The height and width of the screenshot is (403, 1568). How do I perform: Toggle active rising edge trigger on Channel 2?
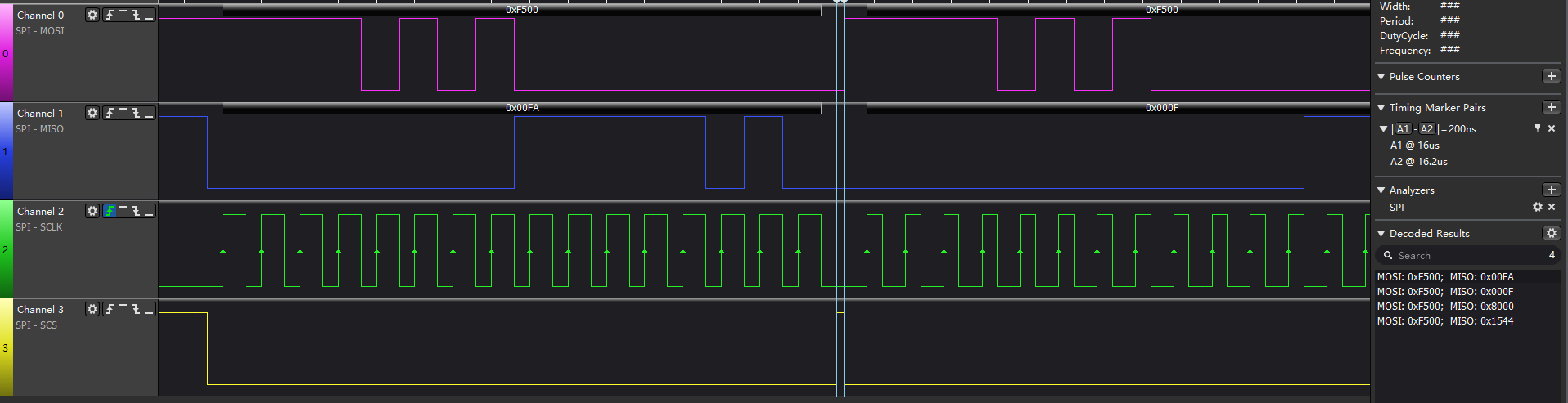[110, 211]
